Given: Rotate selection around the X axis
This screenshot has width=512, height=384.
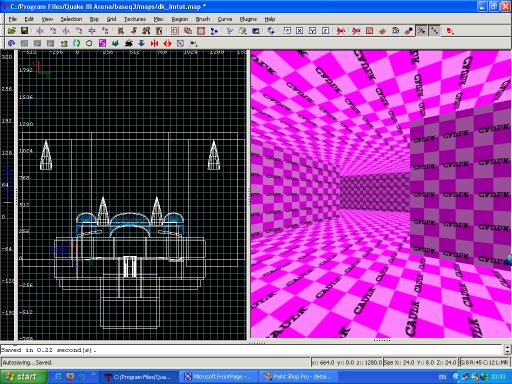Looking at the screenshot, I should tap(53, 31).
